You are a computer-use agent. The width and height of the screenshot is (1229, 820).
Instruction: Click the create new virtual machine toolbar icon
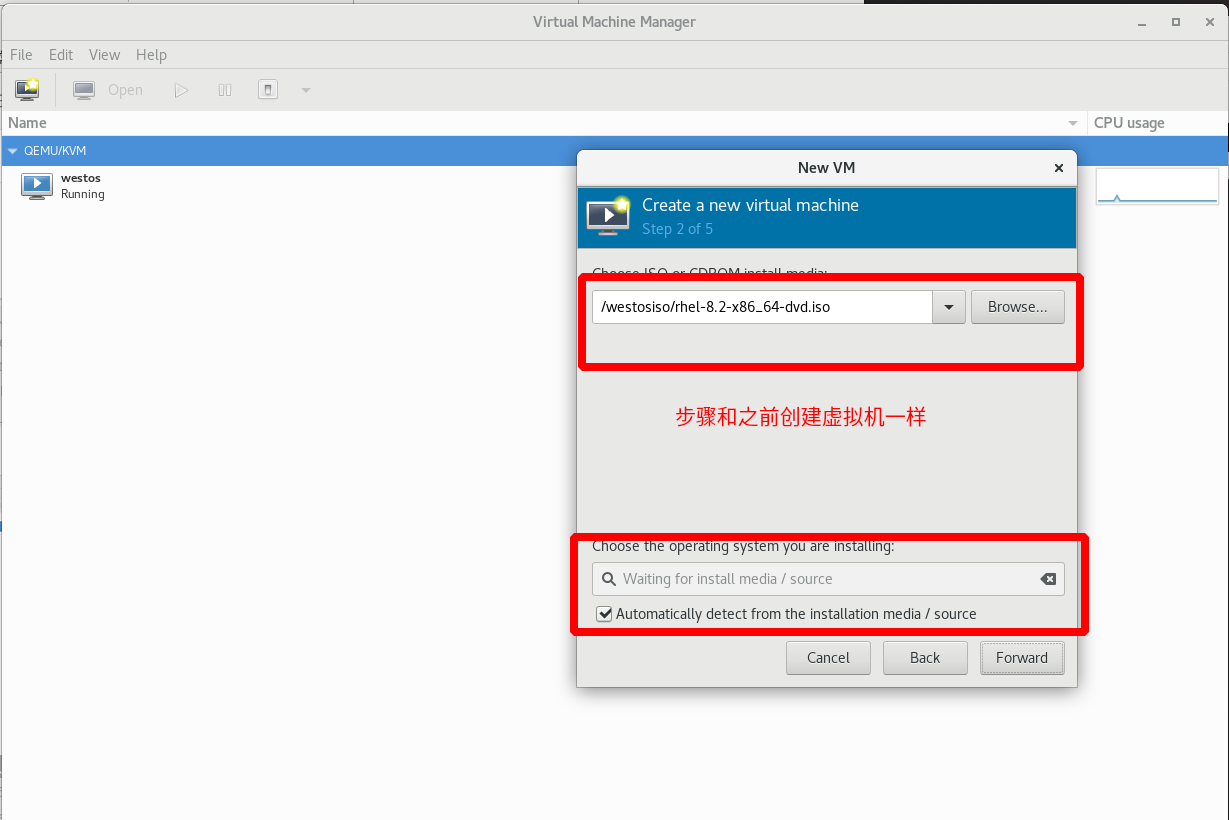click(x=27, y=89)
